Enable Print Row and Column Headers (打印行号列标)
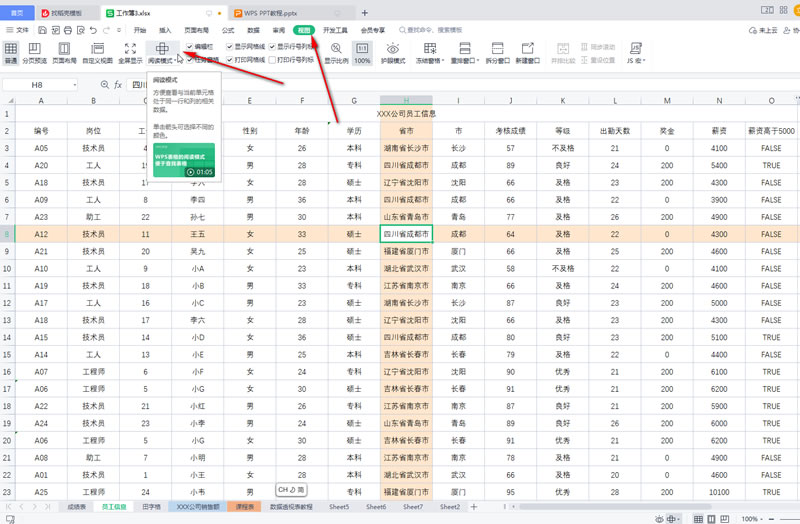 pos(271,60)
